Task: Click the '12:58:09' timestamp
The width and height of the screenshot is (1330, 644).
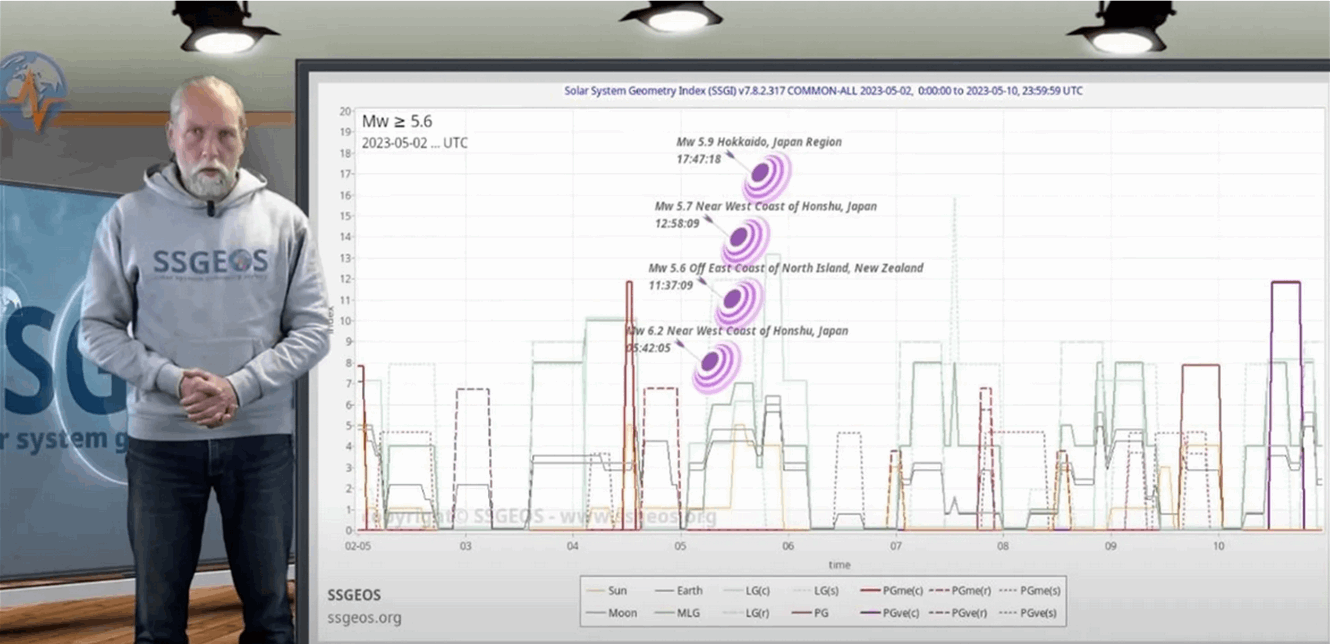Action: (677, 222)
